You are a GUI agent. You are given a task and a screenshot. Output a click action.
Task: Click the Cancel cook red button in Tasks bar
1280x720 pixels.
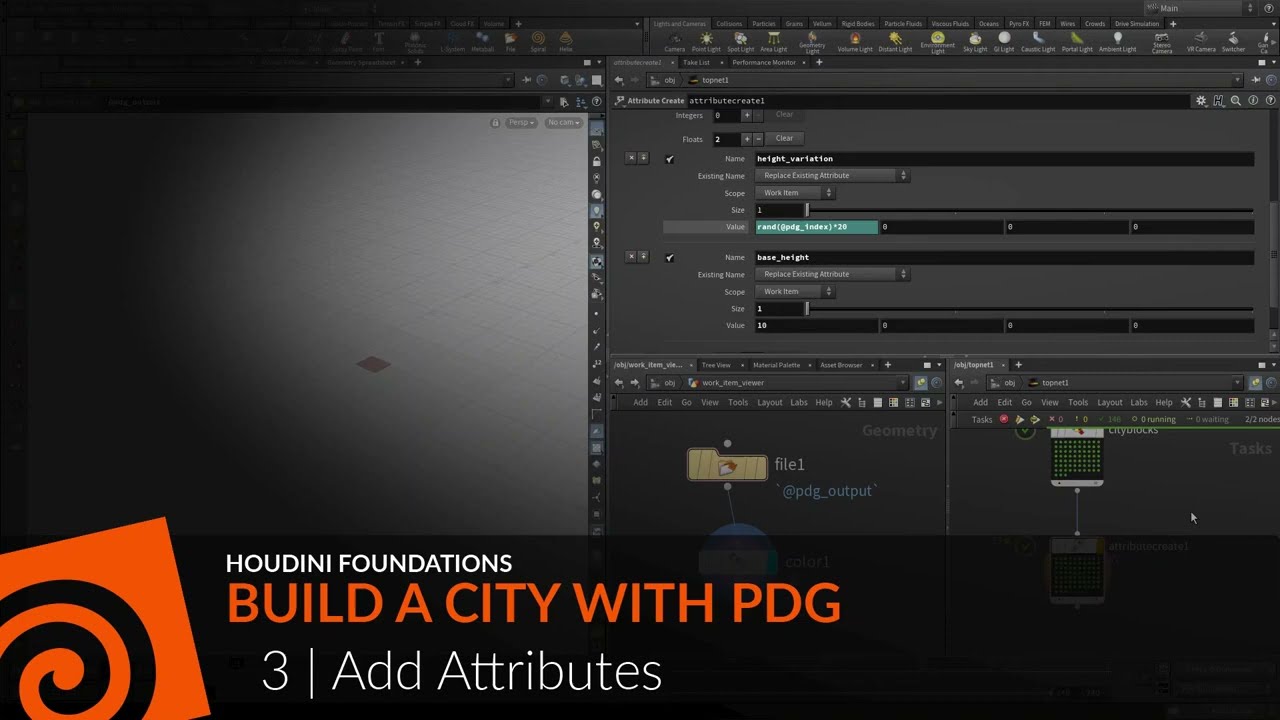click(1004, 419)
